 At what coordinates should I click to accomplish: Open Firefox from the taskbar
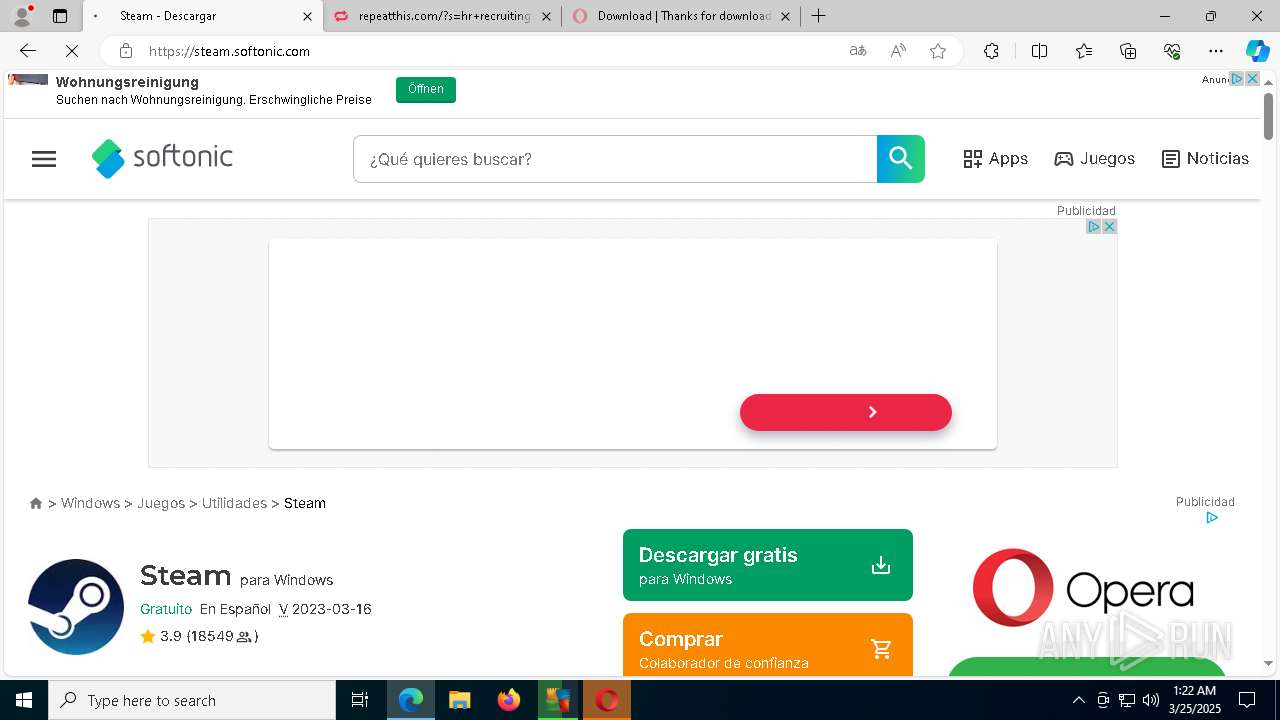509,700
